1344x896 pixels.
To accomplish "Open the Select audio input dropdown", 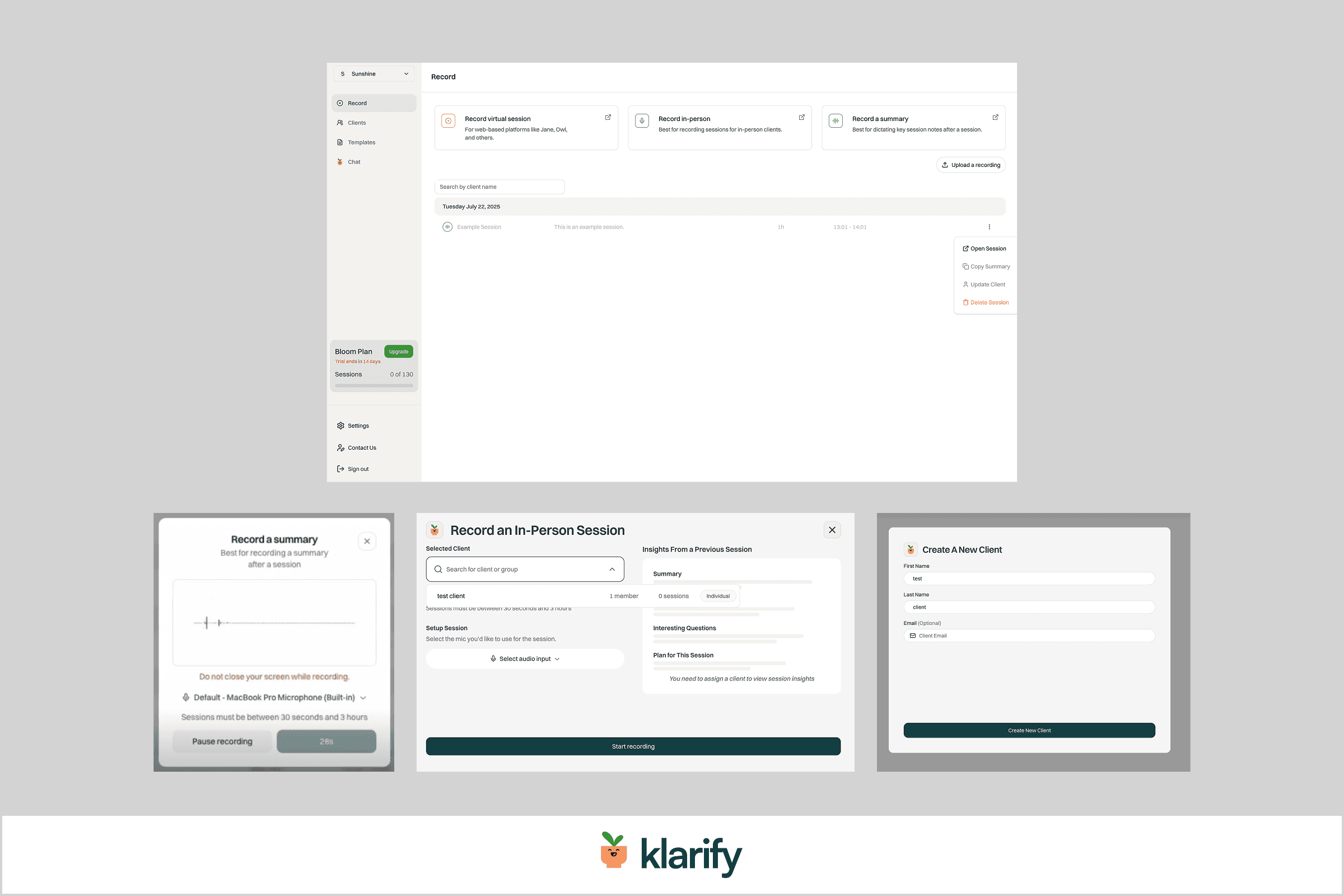I will (525, 659).
